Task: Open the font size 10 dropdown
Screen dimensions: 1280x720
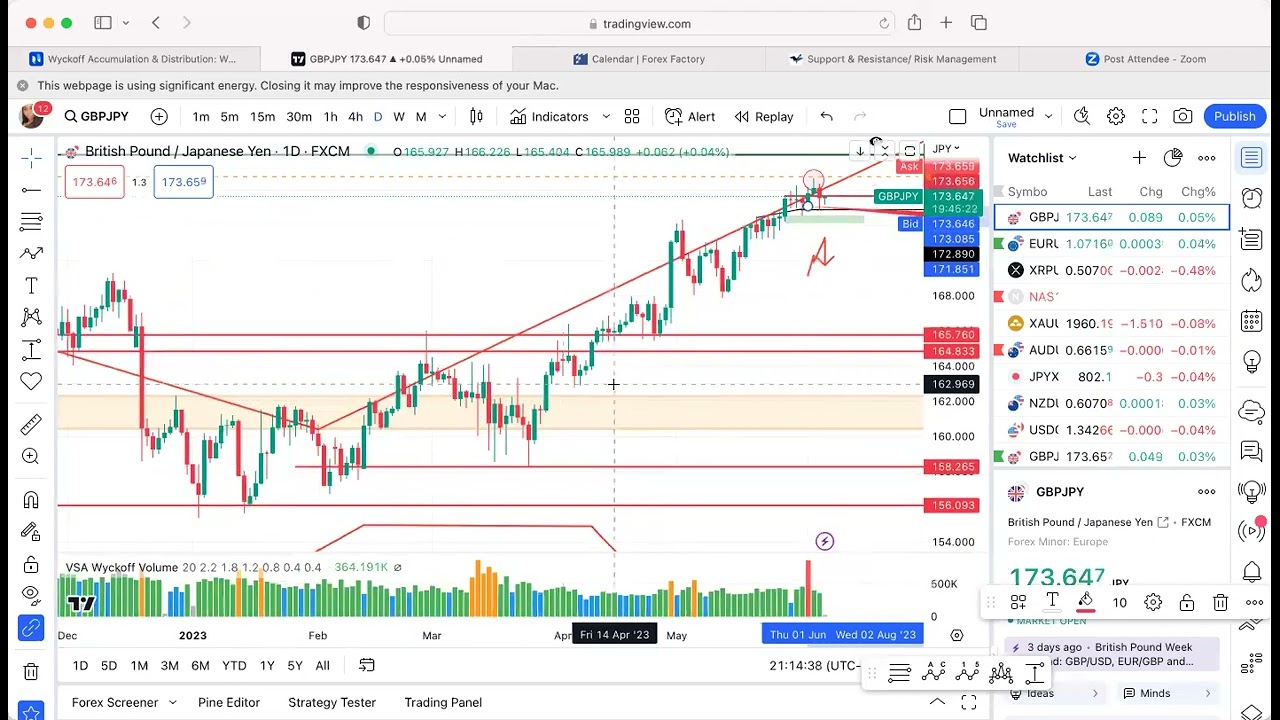Action: coord(1119,602)
